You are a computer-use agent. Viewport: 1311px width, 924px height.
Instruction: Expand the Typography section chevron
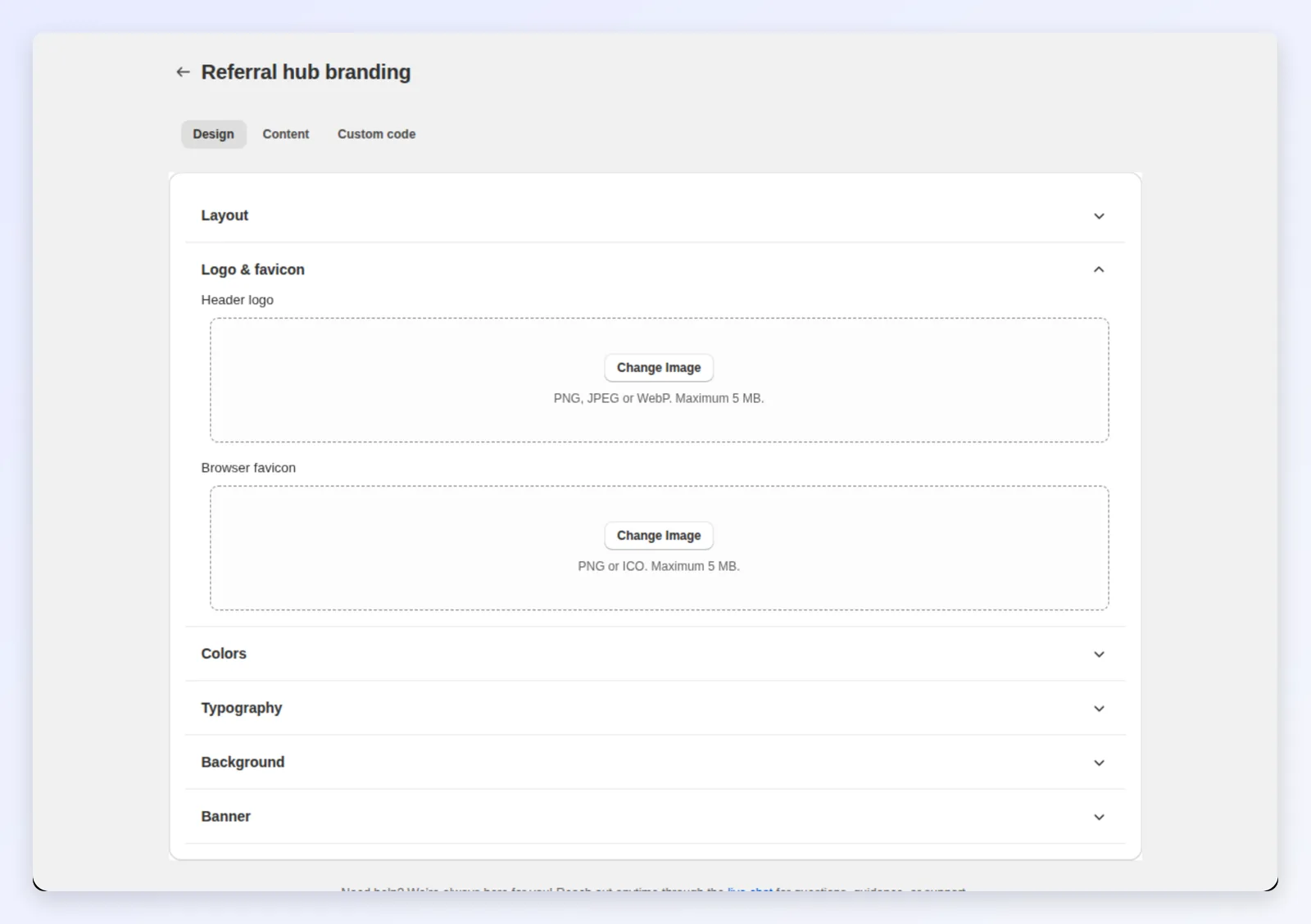pos(1099,709)
